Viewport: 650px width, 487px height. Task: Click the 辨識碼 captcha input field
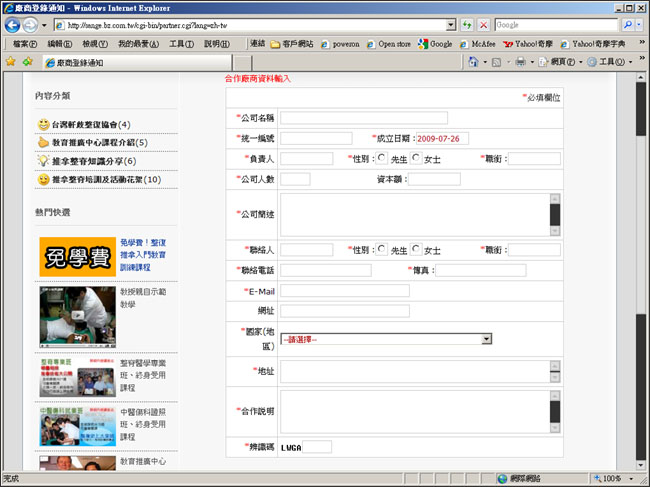[317, 447]
